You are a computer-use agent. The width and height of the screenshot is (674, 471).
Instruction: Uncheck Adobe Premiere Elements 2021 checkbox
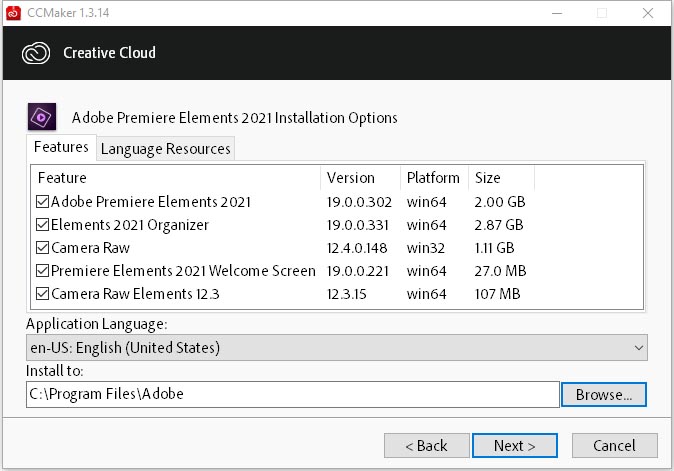pos(43,202)
